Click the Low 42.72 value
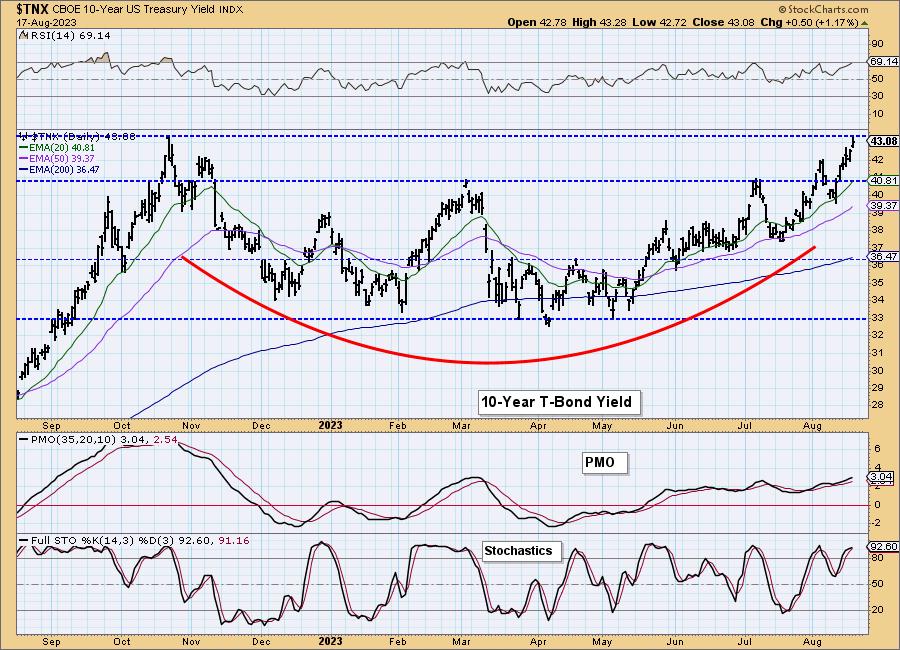The image size is (900, 650). coord(660,22)
